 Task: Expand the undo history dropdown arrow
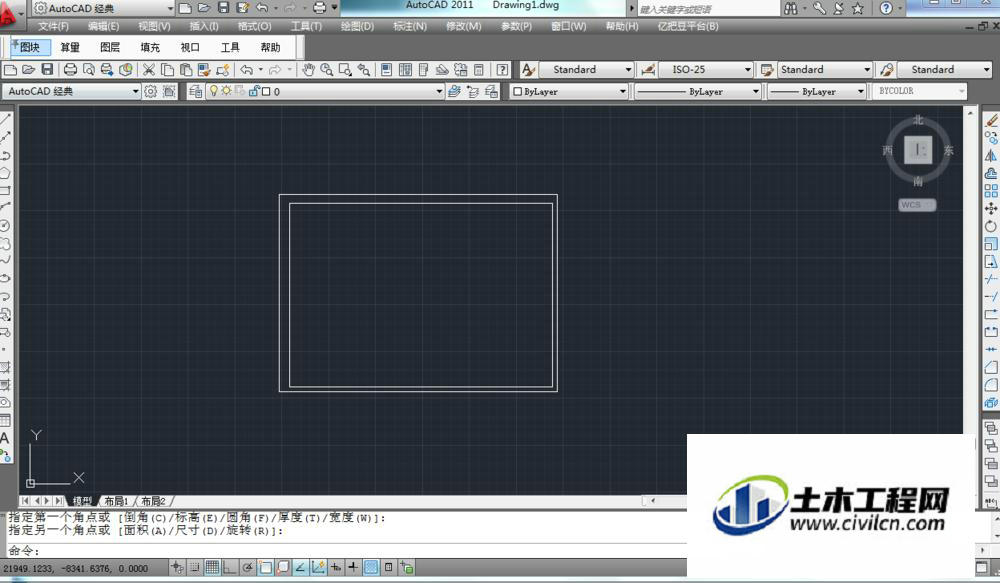[261, 70]
